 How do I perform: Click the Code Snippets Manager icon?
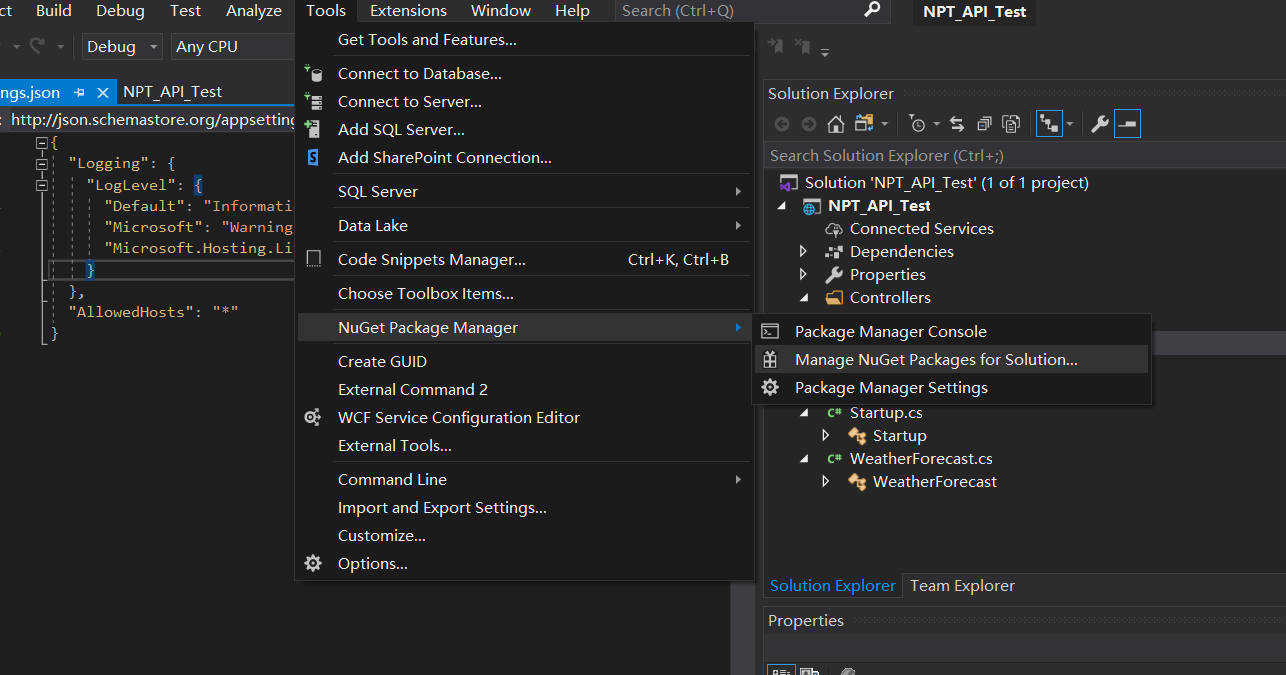(x=314, y=259)
